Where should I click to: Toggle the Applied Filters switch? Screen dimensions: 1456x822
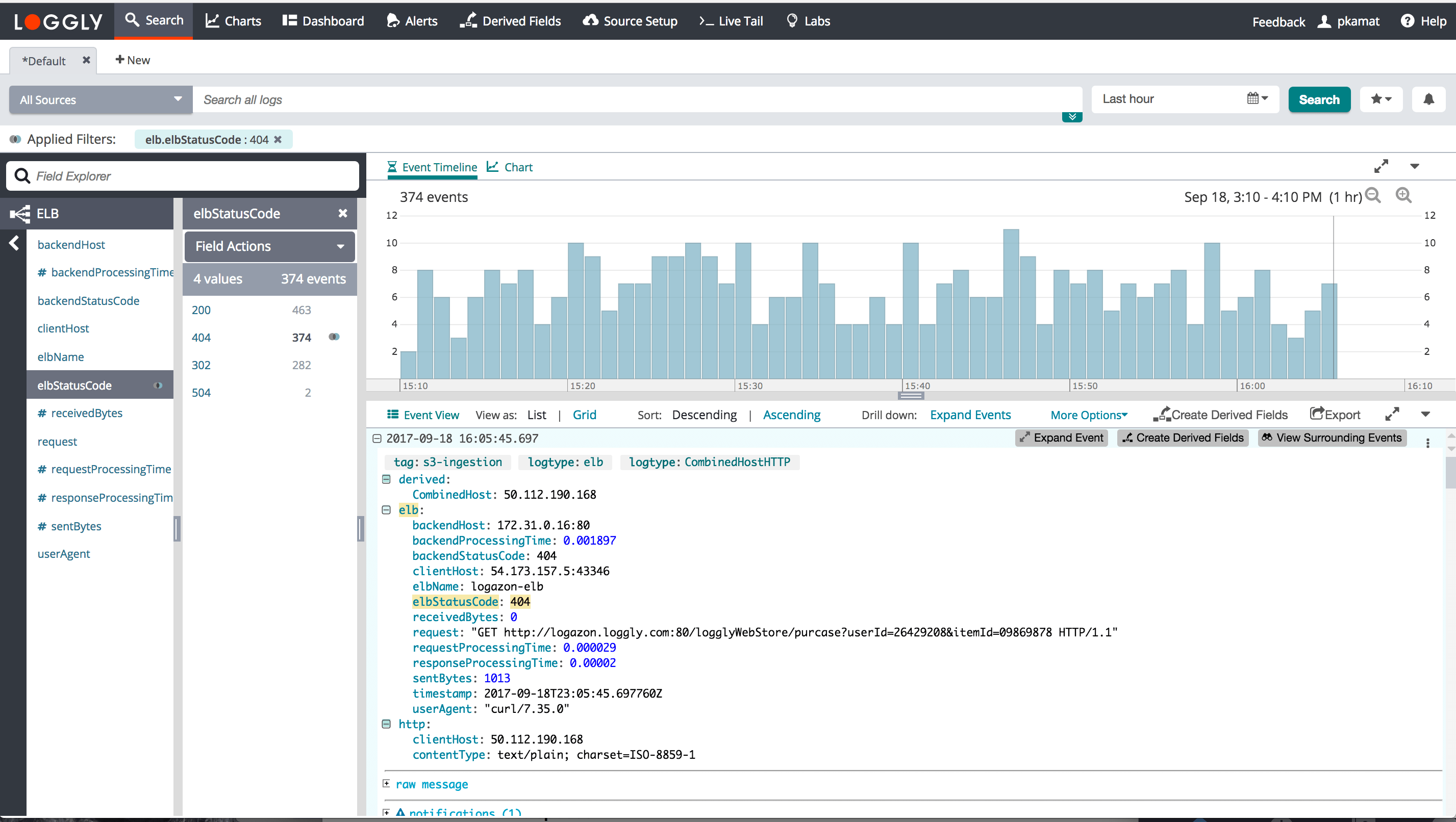pos(15,140)
